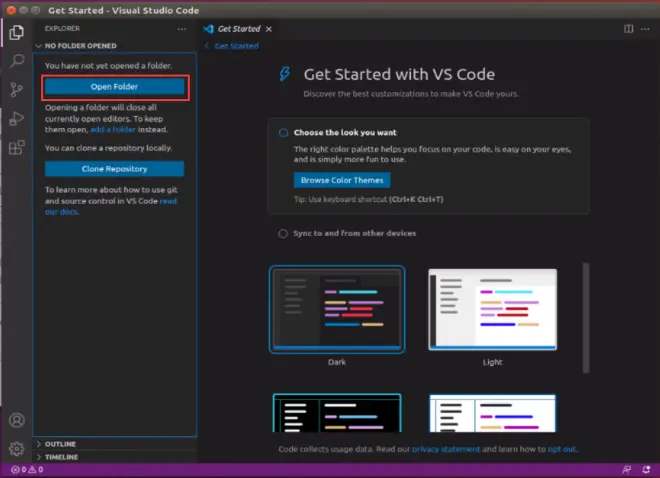The height and width of the screenshot is (478, 660).
Task: Click the notifications bell in status bar
Action: point(647,469)
